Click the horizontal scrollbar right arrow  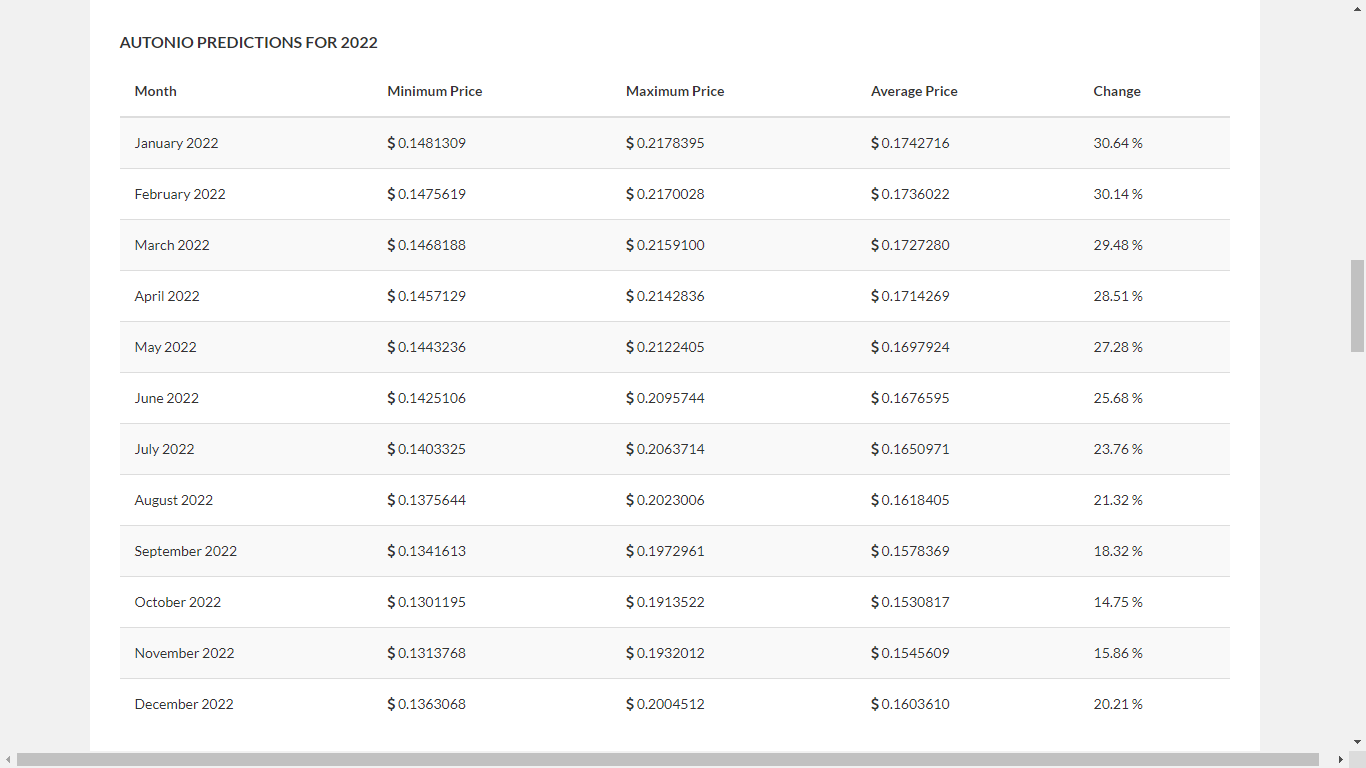click(x=1340, y=760)
